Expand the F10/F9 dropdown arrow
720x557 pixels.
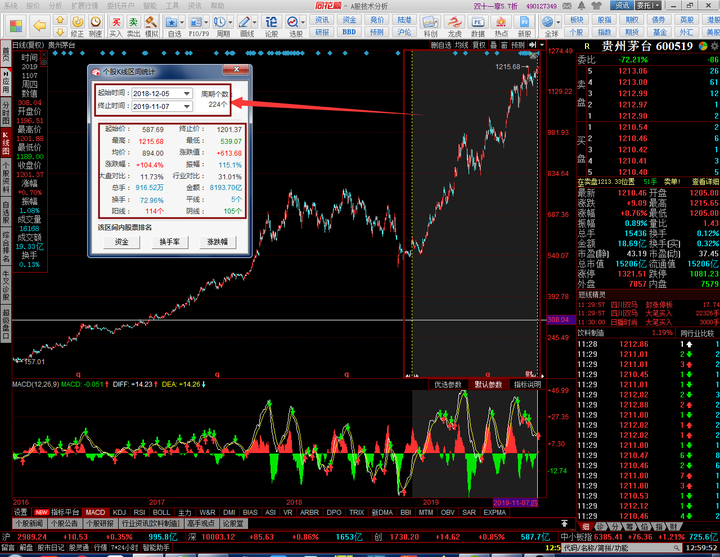click(x=206, y=22)
